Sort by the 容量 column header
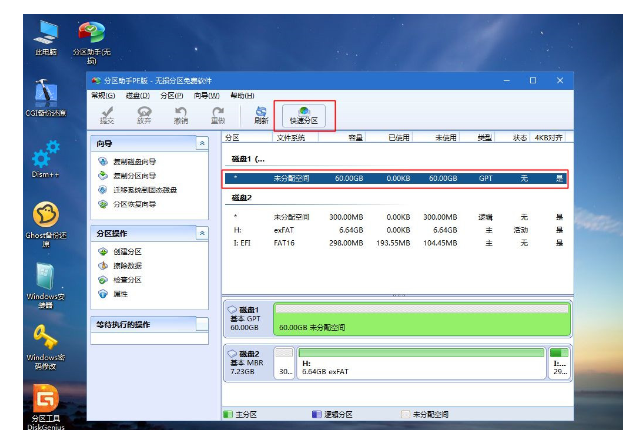 click(342, 138)
